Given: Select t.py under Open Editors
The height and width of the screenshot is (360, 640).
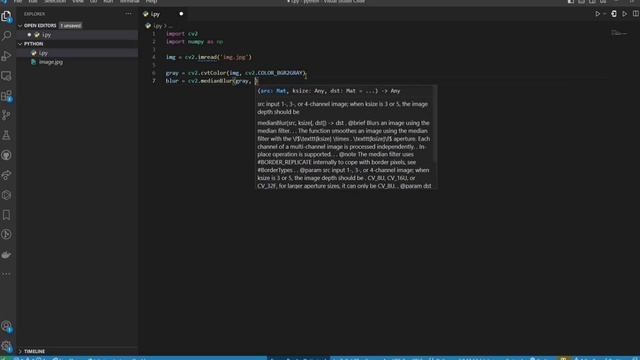Looking at the screenshot, I should pyautogui.click(x=78, y=35).
